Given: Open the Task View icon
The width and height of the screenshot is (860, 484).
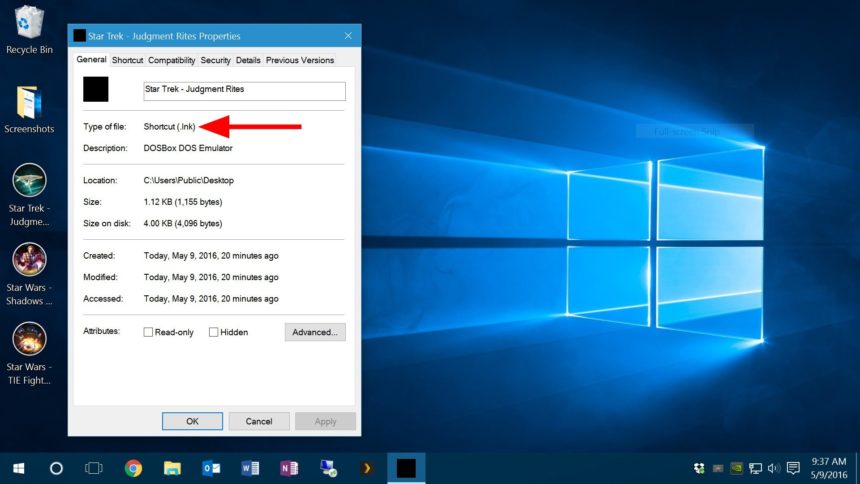Looking at the screenshot, I should (94, 468).
